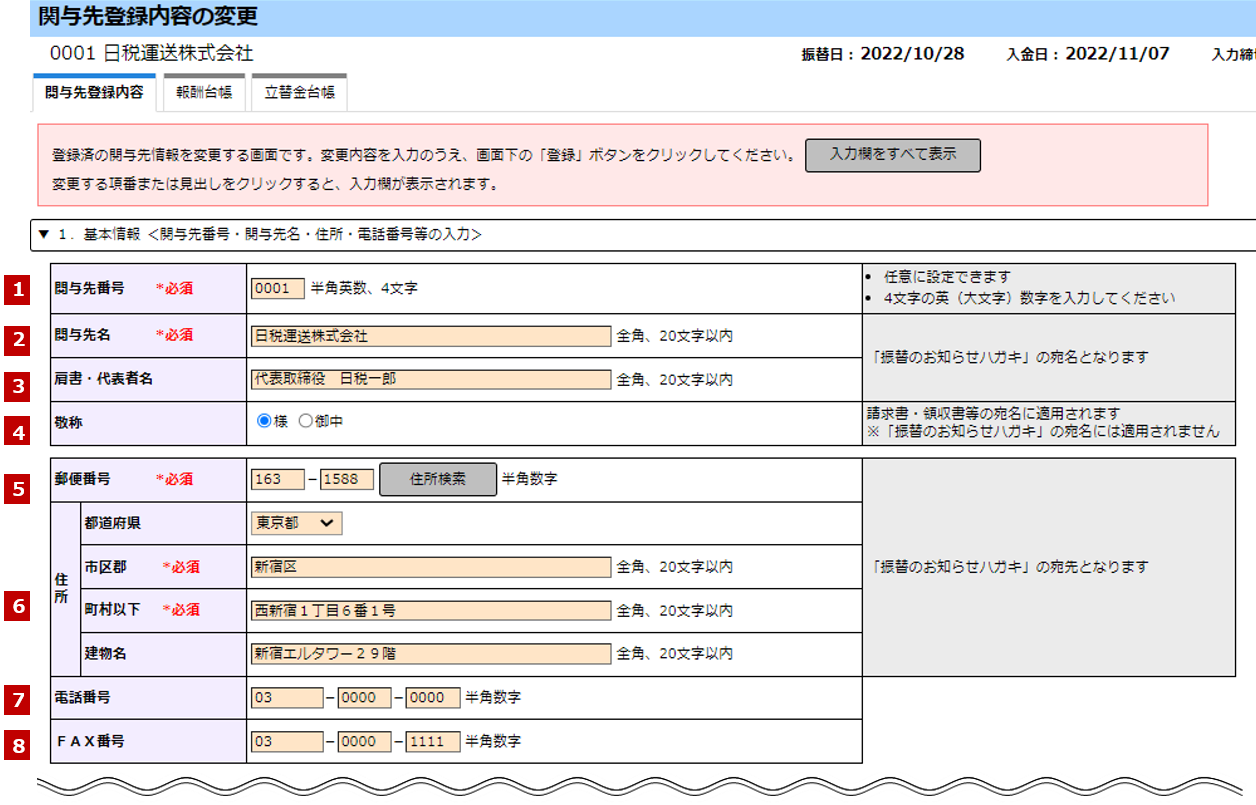The width and height of the screenshot is (1256, 805).
Task: Select the 様 honorific radio button
Action: pyautogui.click(x=264, y=422)
